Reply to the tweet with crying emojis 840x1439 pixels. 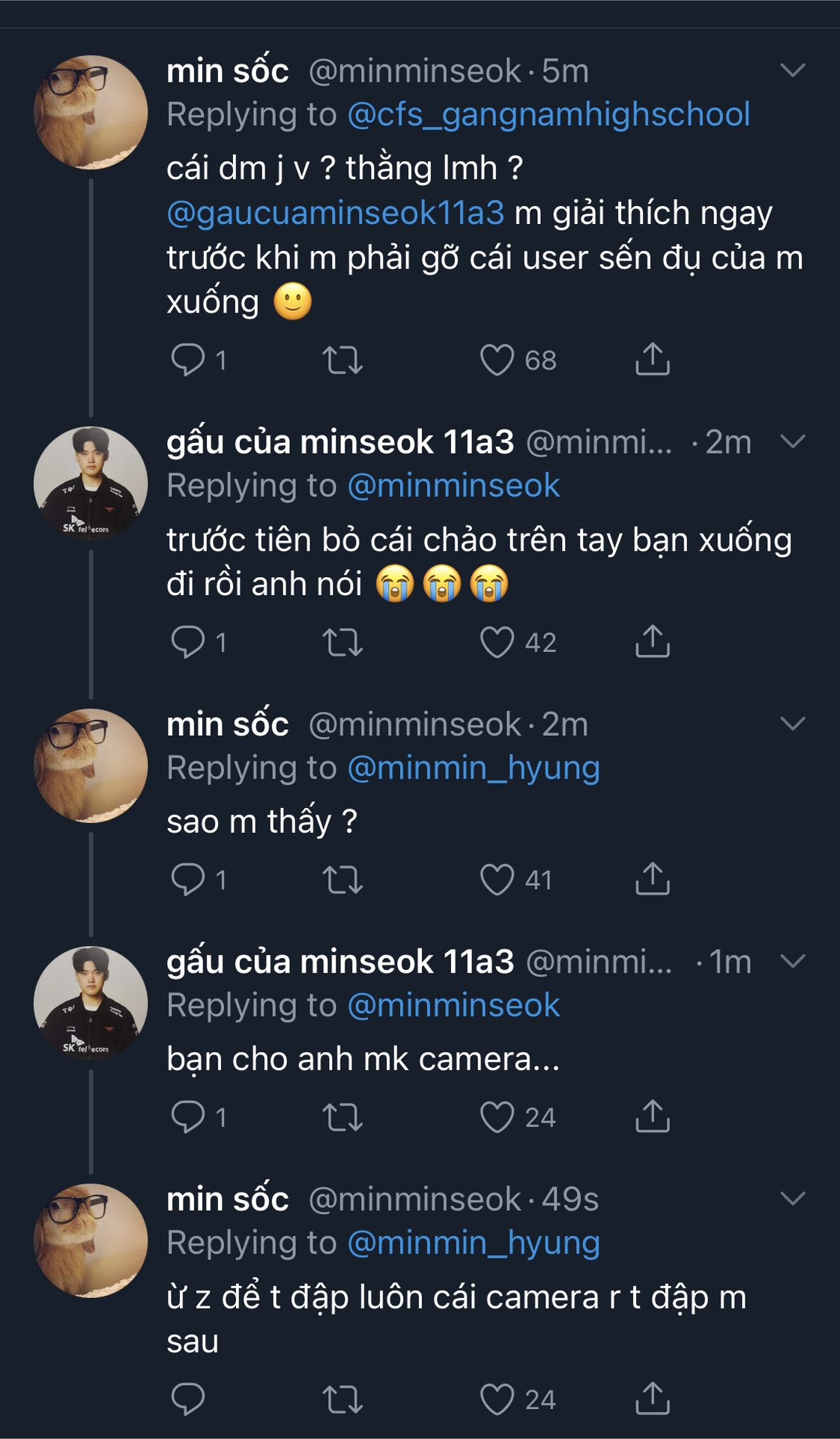tap(187, 642)
